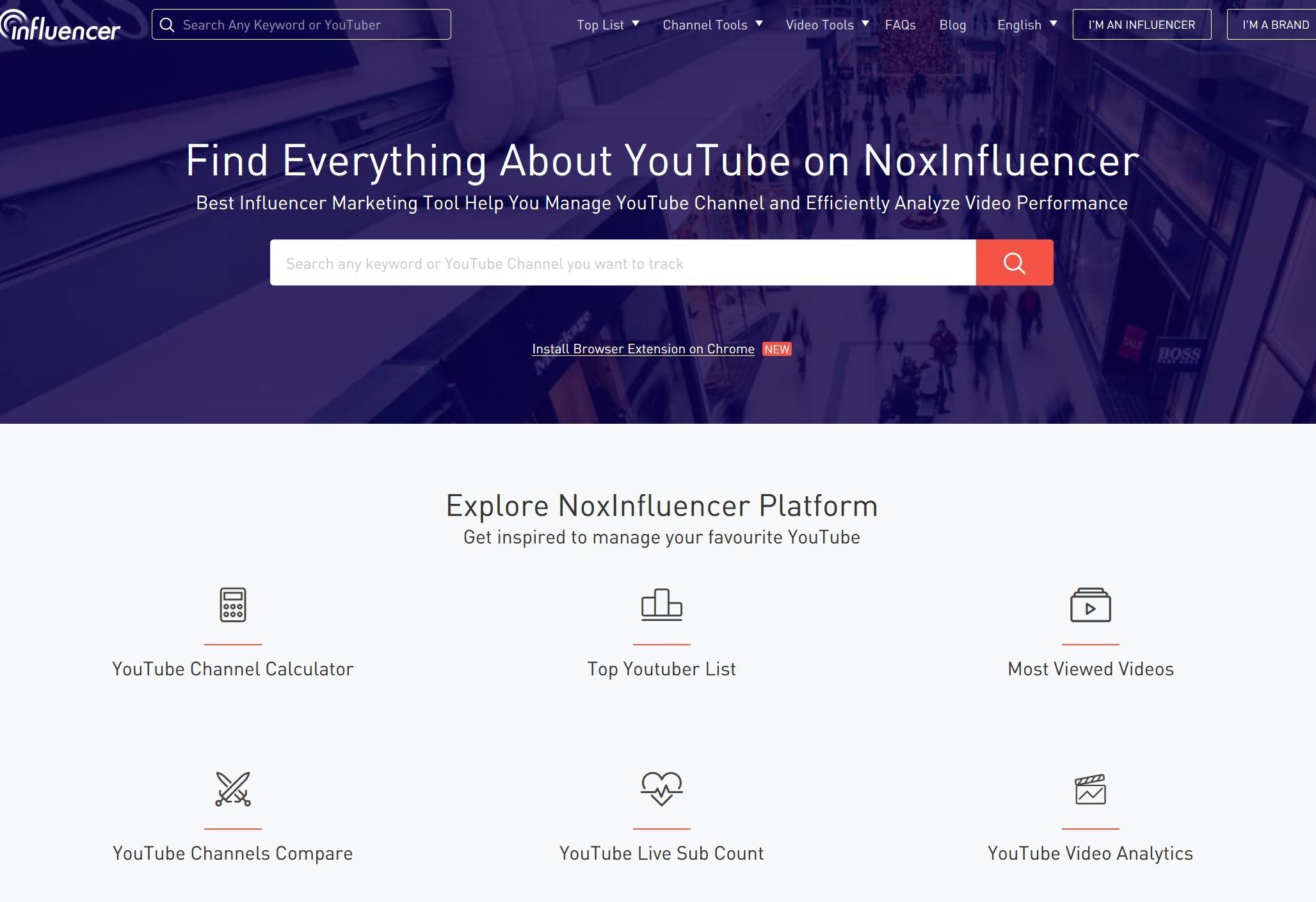Open the Channel Tools dropdown menu
1316x902 pixels.
tap(712, 25)
